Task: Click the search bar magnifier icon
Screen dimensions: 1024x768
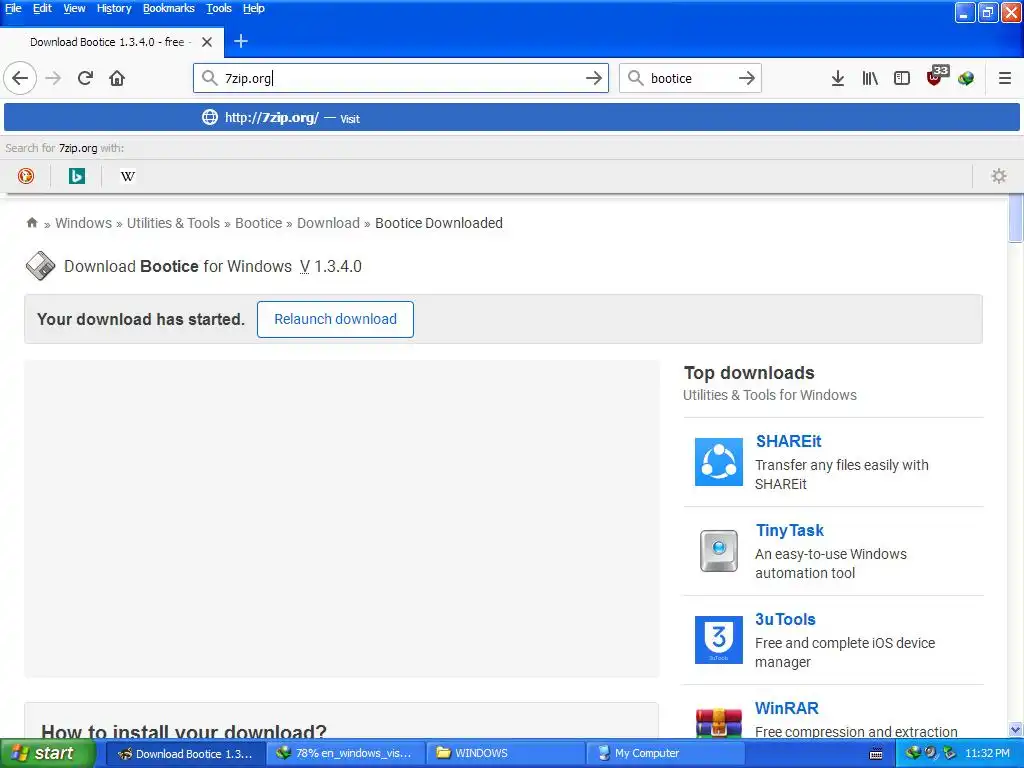Action: [635, 78]
